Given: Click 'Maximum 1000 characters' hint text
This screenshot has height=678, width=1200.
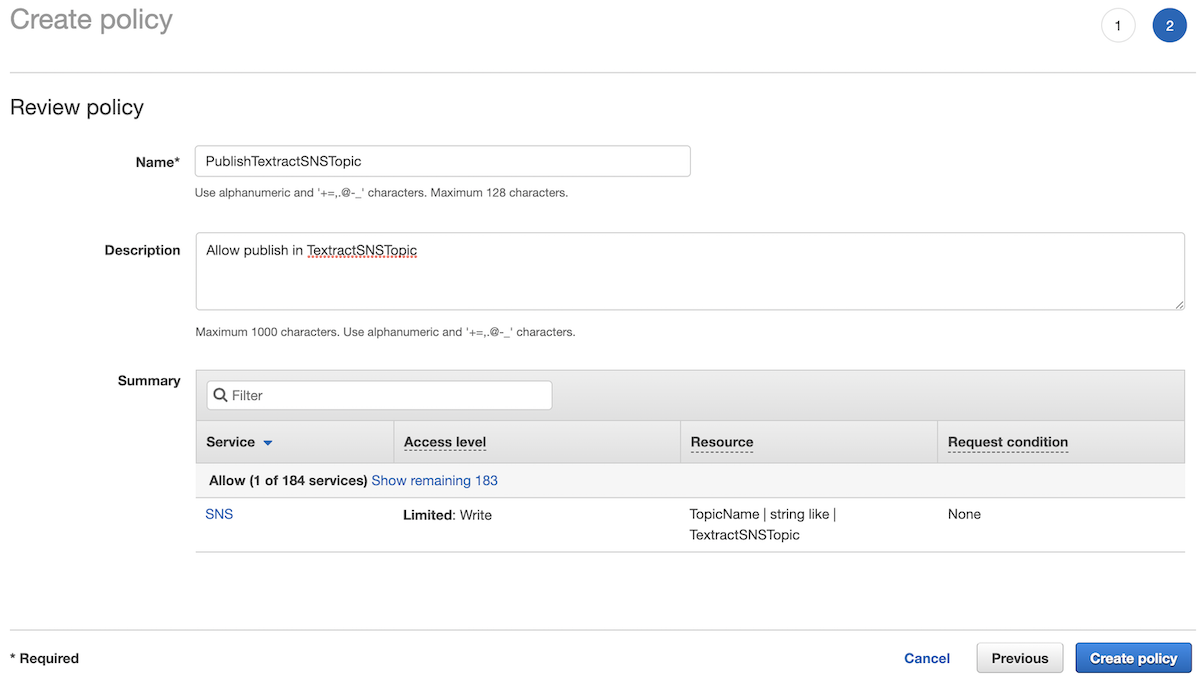Looking at the screenshot, I should (385, 331).
